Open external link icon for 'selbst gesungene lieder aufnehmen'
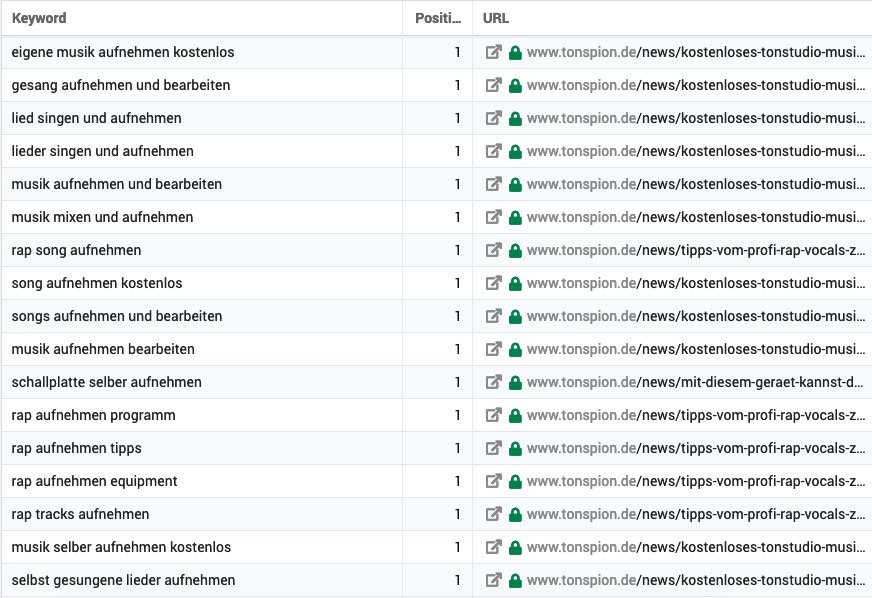 (x=493, y=580)
